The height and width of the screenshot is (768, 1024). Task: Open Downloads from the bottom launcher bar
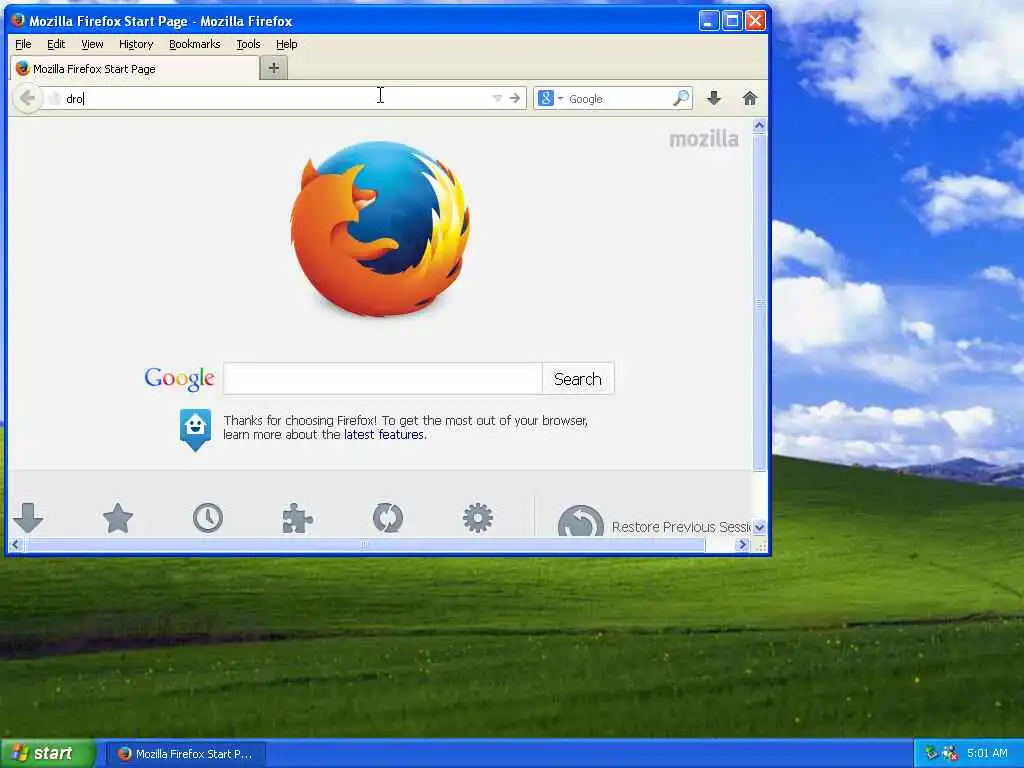pos(28,518)
